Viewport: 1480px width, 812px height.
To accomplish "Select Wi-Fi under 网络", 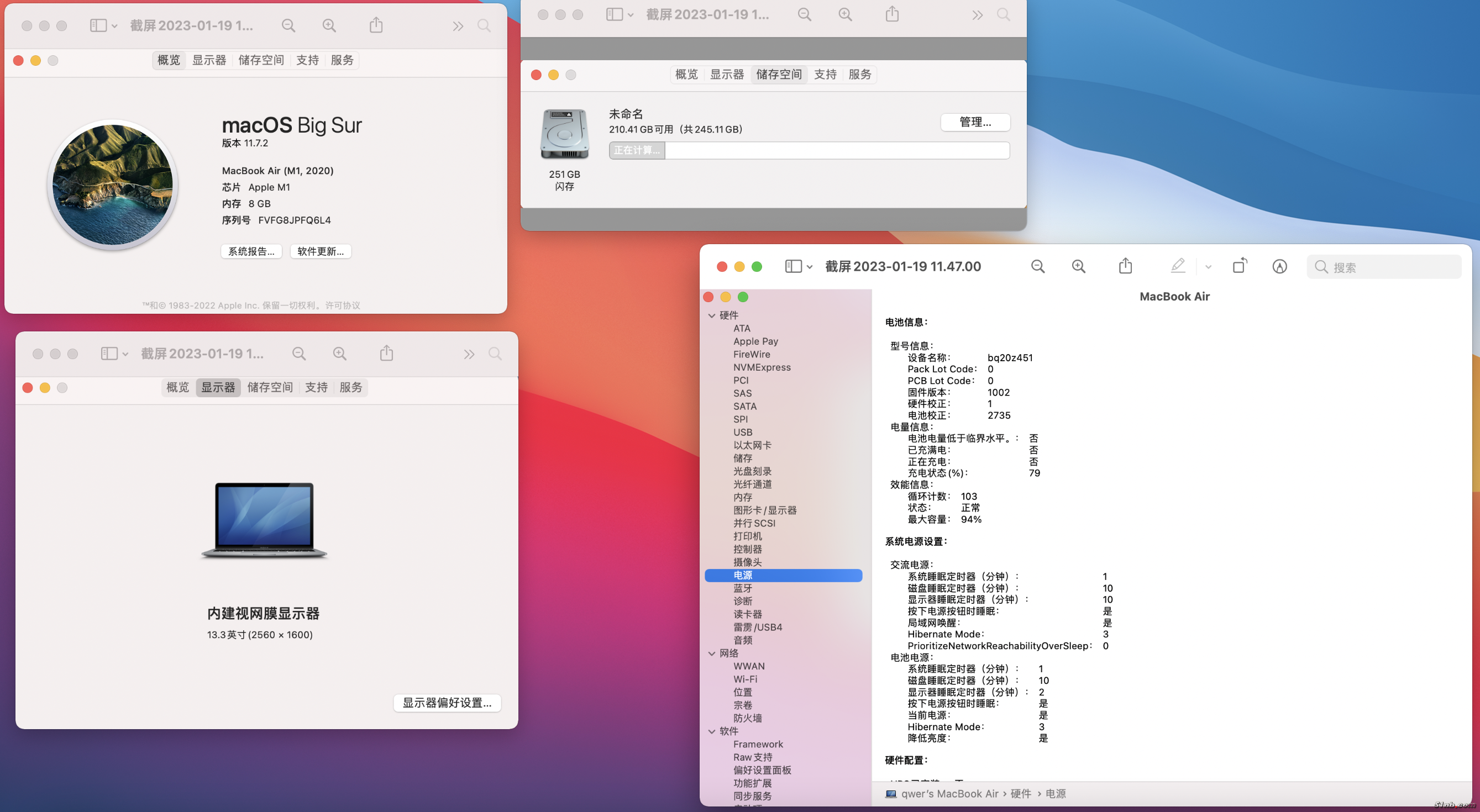I will point(745,679).
